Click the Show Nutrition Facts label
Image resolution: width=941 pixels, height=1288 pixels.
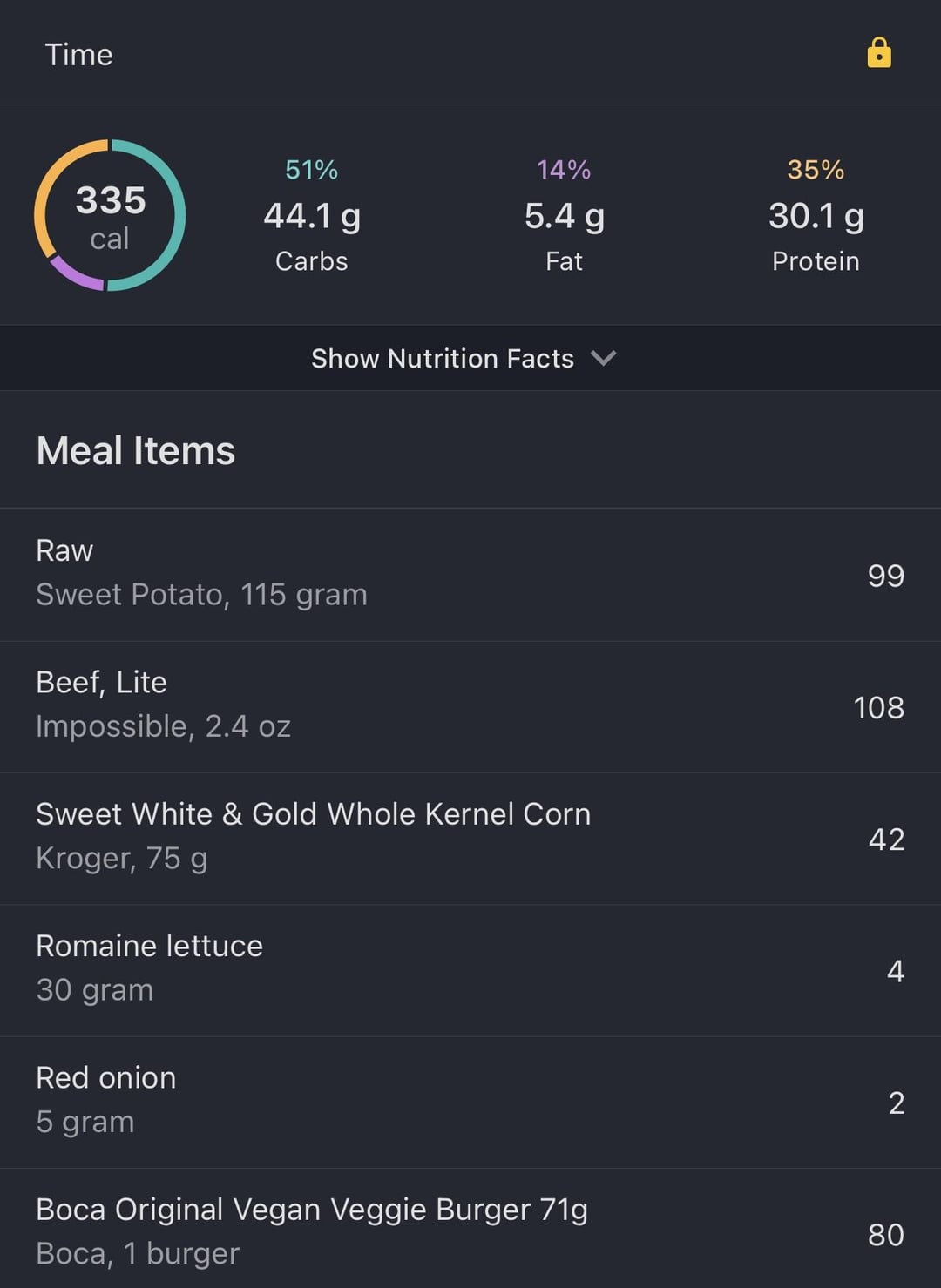443,358
